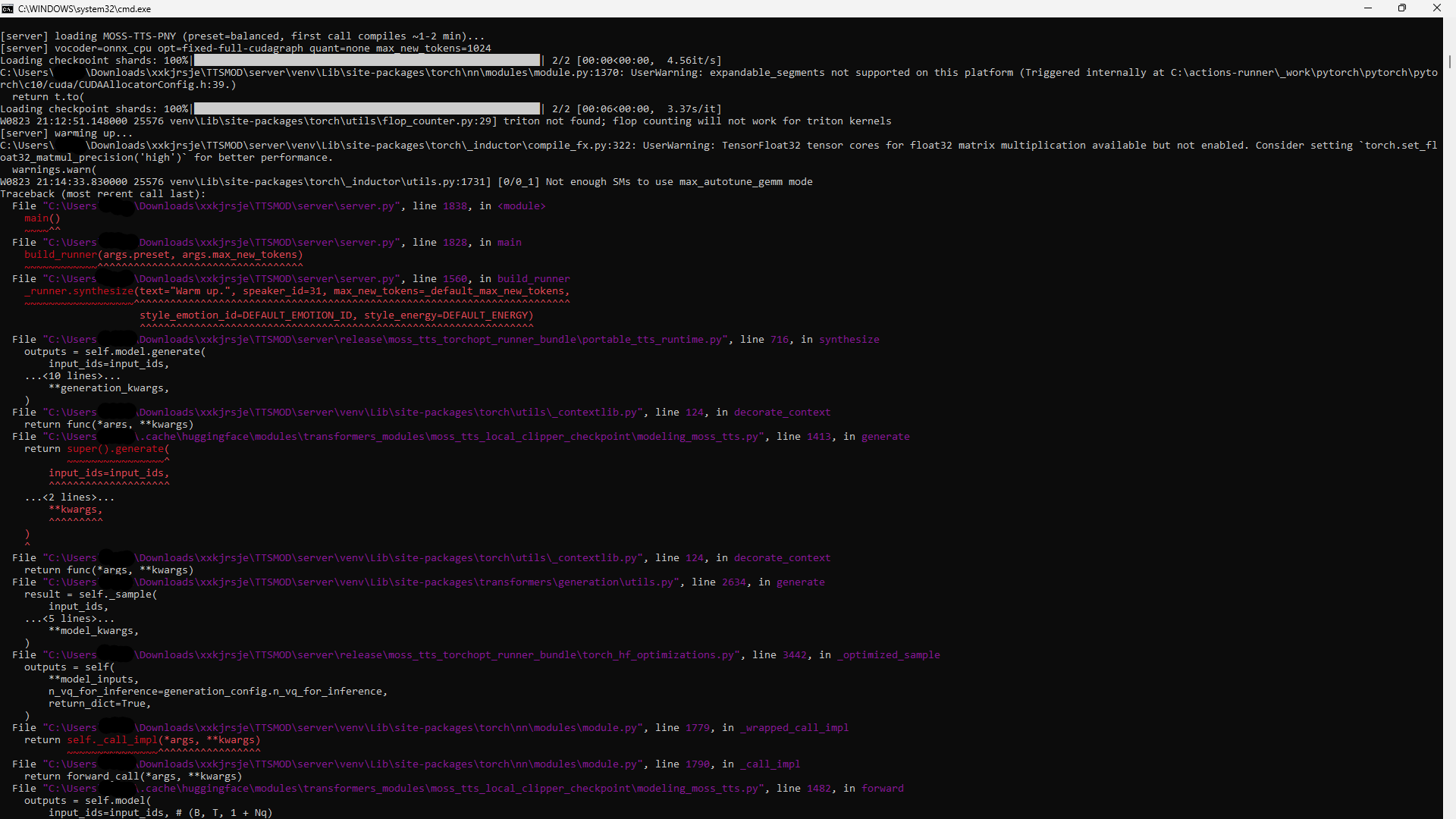Click 'line 1560, in build_runner' text
The image size is (1456, 819).
pos(491,279)
